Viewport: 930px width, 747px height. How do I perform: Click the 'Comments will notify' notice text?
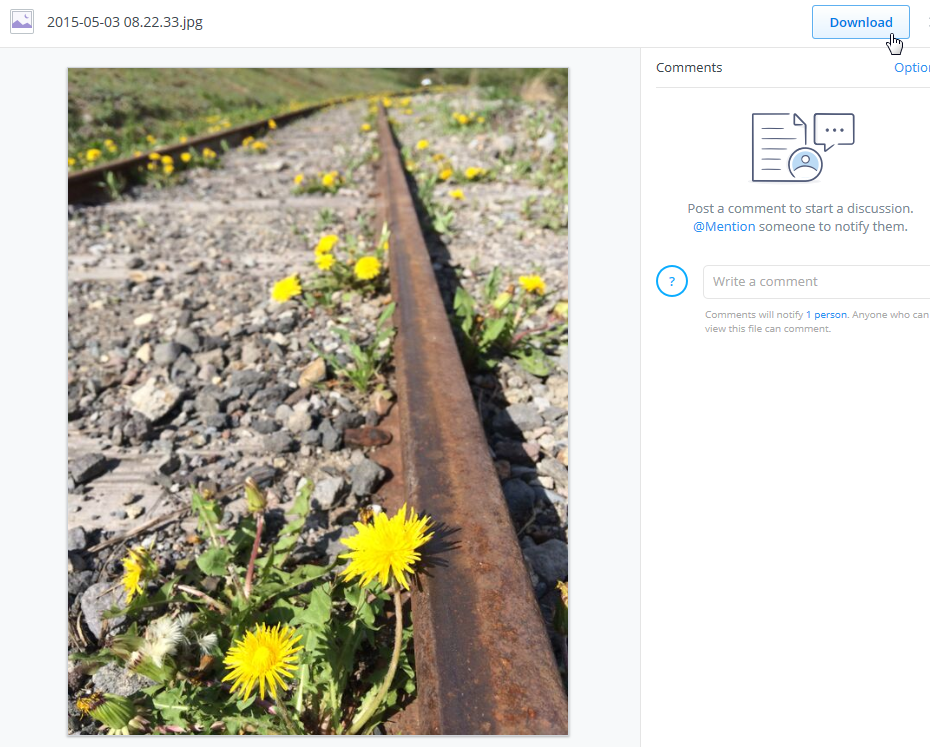coord(754,314)
